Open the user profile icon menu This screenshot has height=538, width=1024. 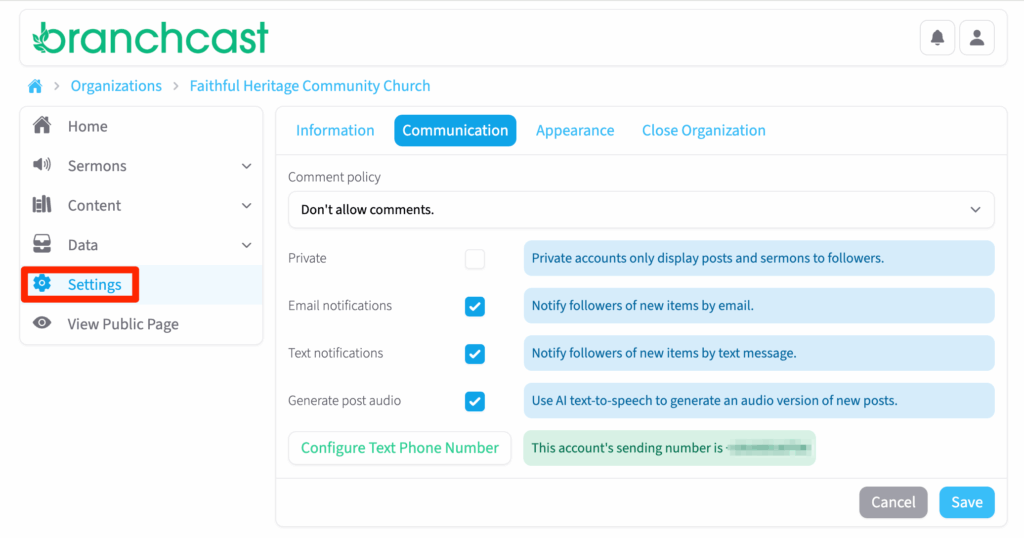[977, 38]
